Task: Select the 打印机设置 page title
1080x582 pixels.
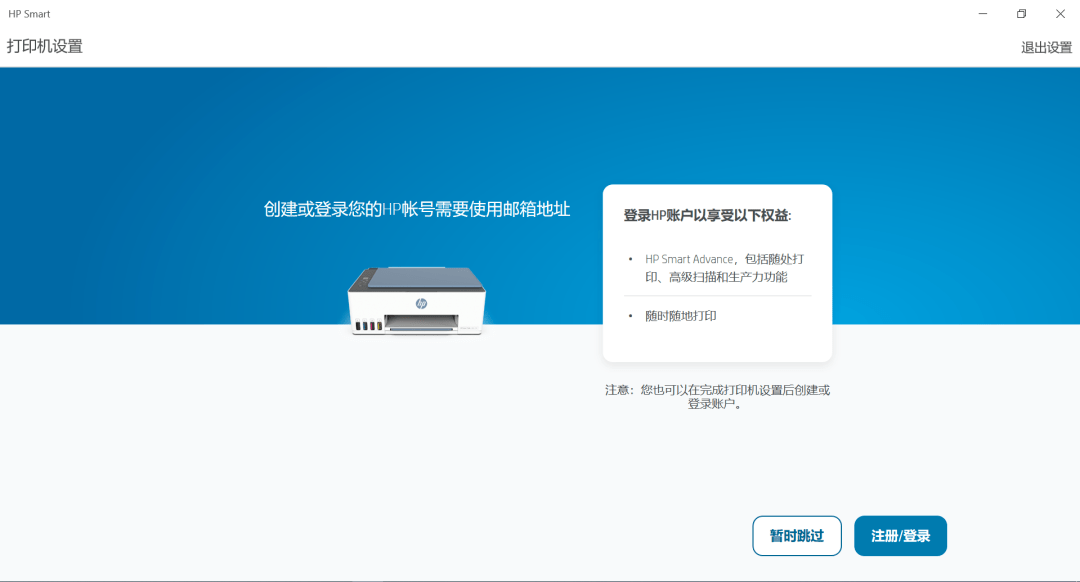Action: pyautogui.click(x=45, y=46)
